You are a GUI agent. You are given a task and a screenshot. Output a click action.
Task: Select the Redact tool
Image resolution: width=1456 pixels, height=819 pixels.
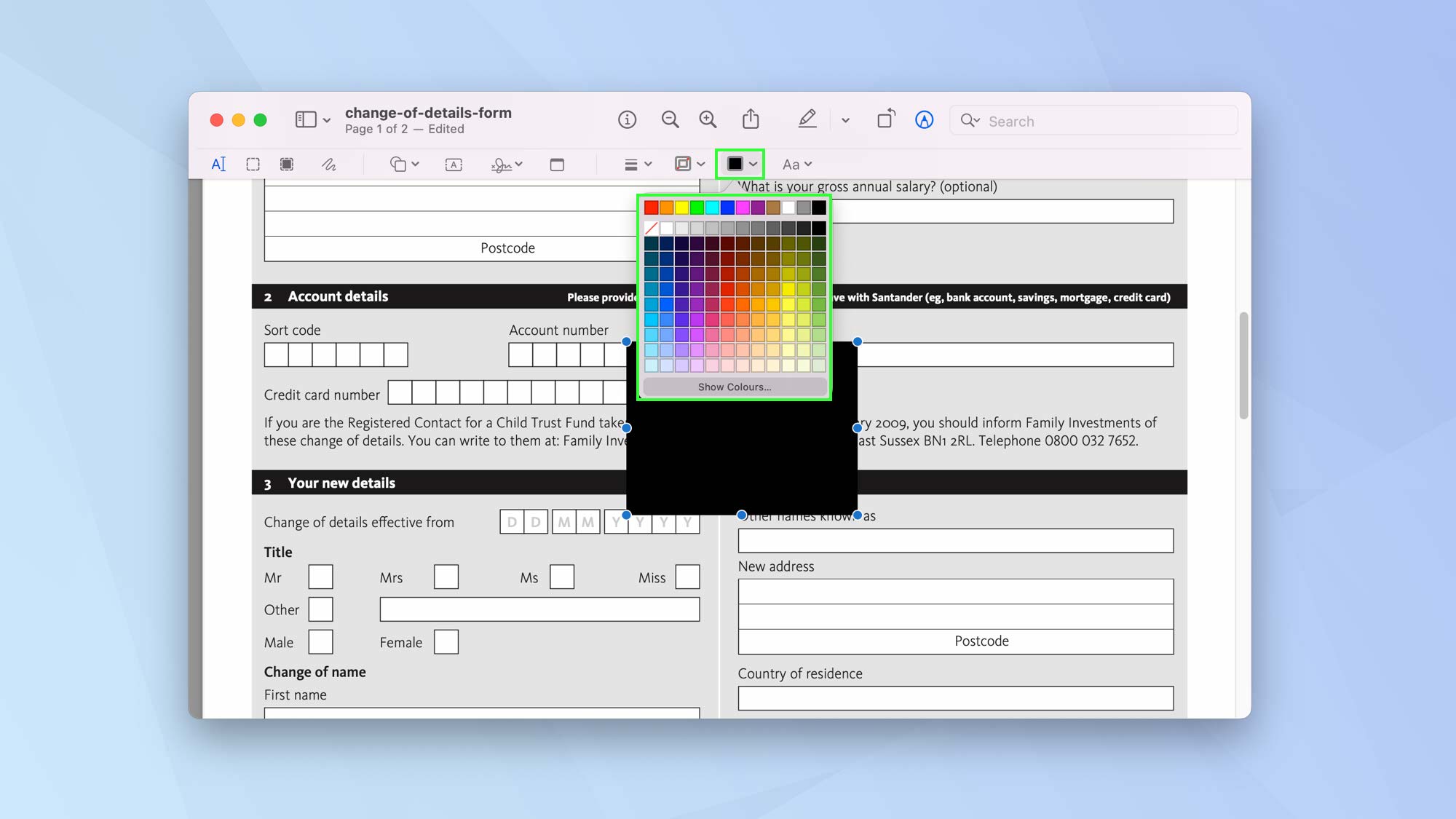pos(286,164)
